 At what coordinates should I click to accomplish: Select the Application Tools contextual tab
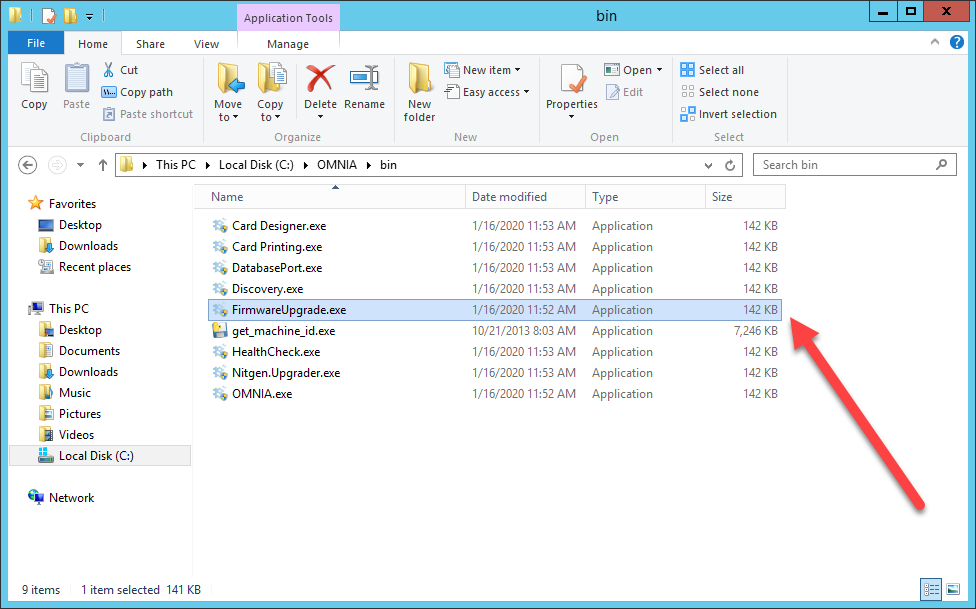point(288,17)
